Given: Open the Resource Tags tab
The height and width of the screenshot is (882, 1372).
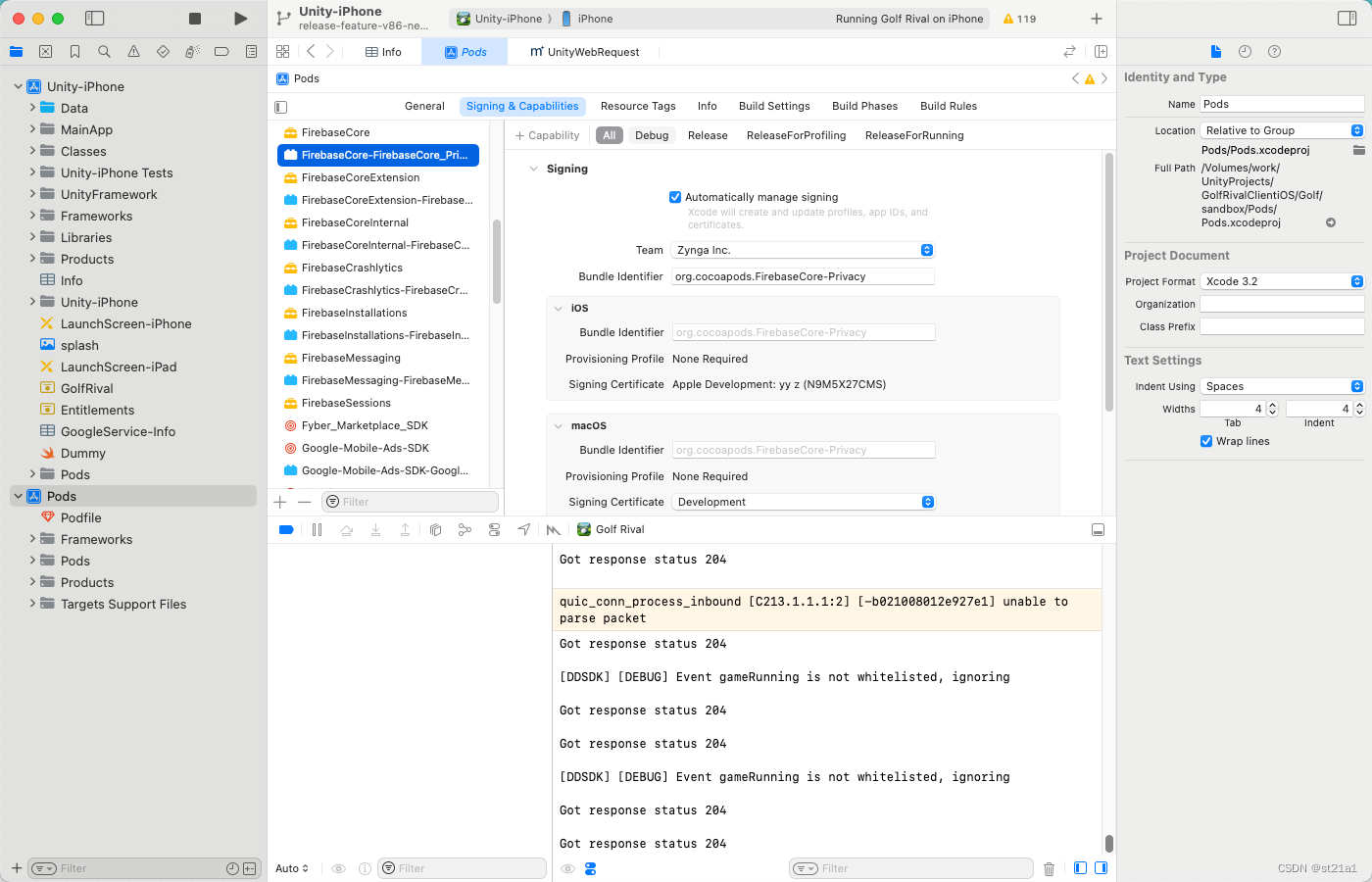Looking at the screenshot, I should tap(638, 107).
